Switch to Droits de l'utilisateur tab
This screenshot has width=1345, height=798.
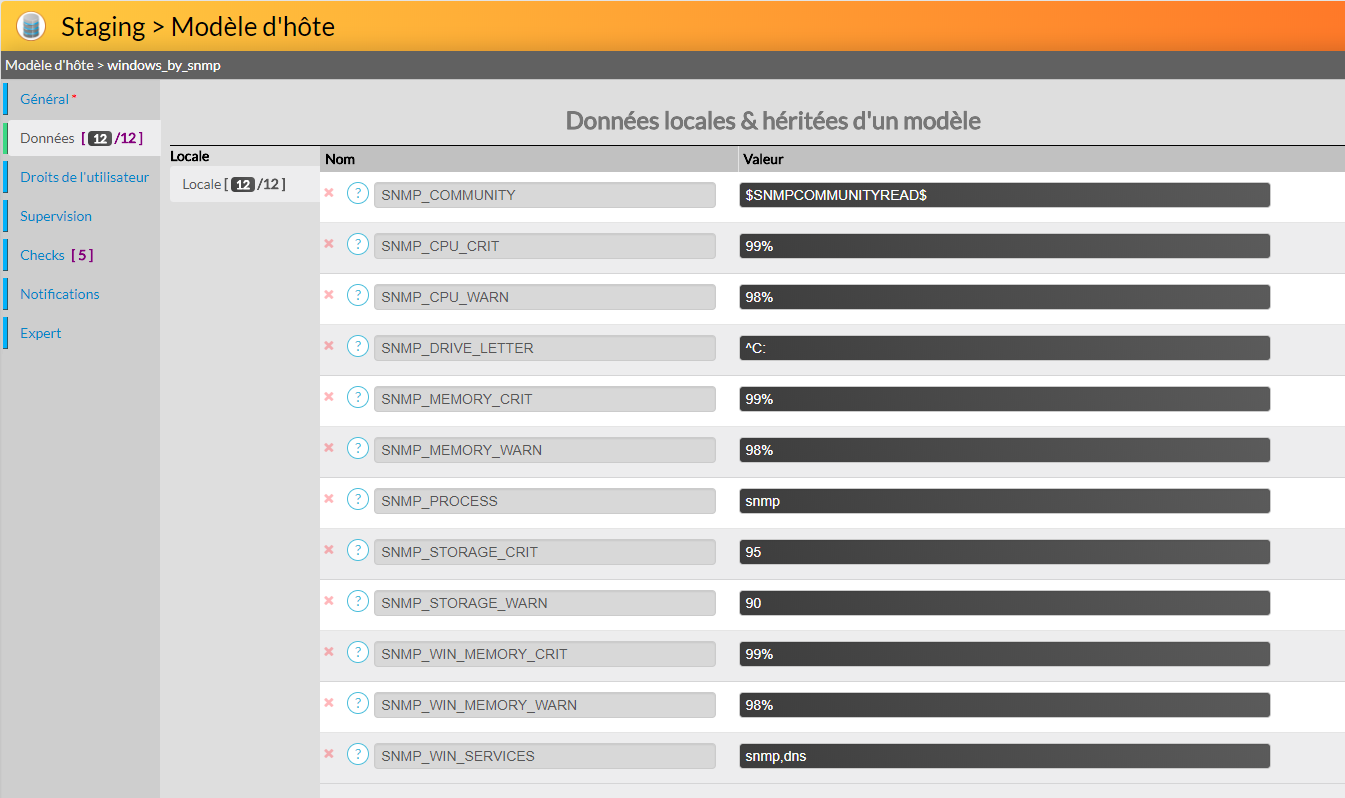pyautogui.click(x=84, y=177)
